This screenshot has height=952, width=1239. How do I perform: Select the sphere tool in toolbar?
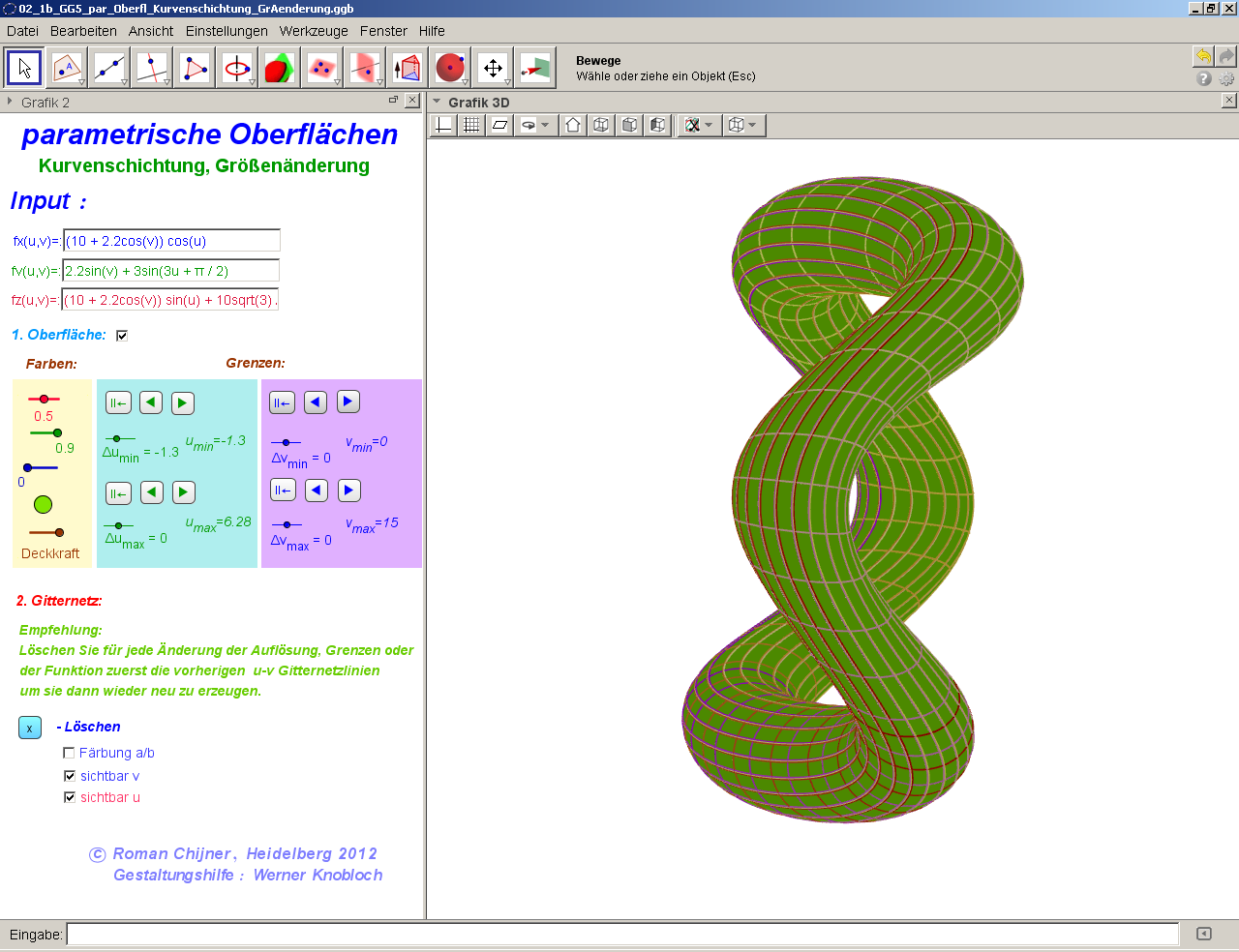click(x=450, y=68)
